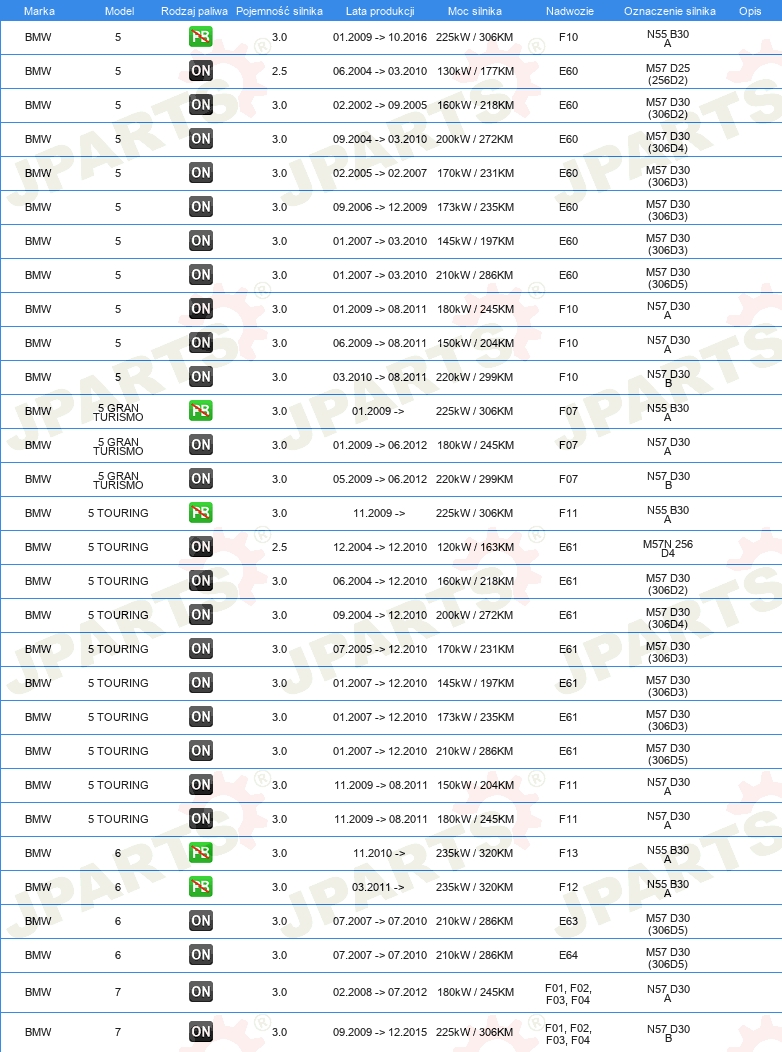
Task: Click body cell E63
Action: (x=568, y=921)
